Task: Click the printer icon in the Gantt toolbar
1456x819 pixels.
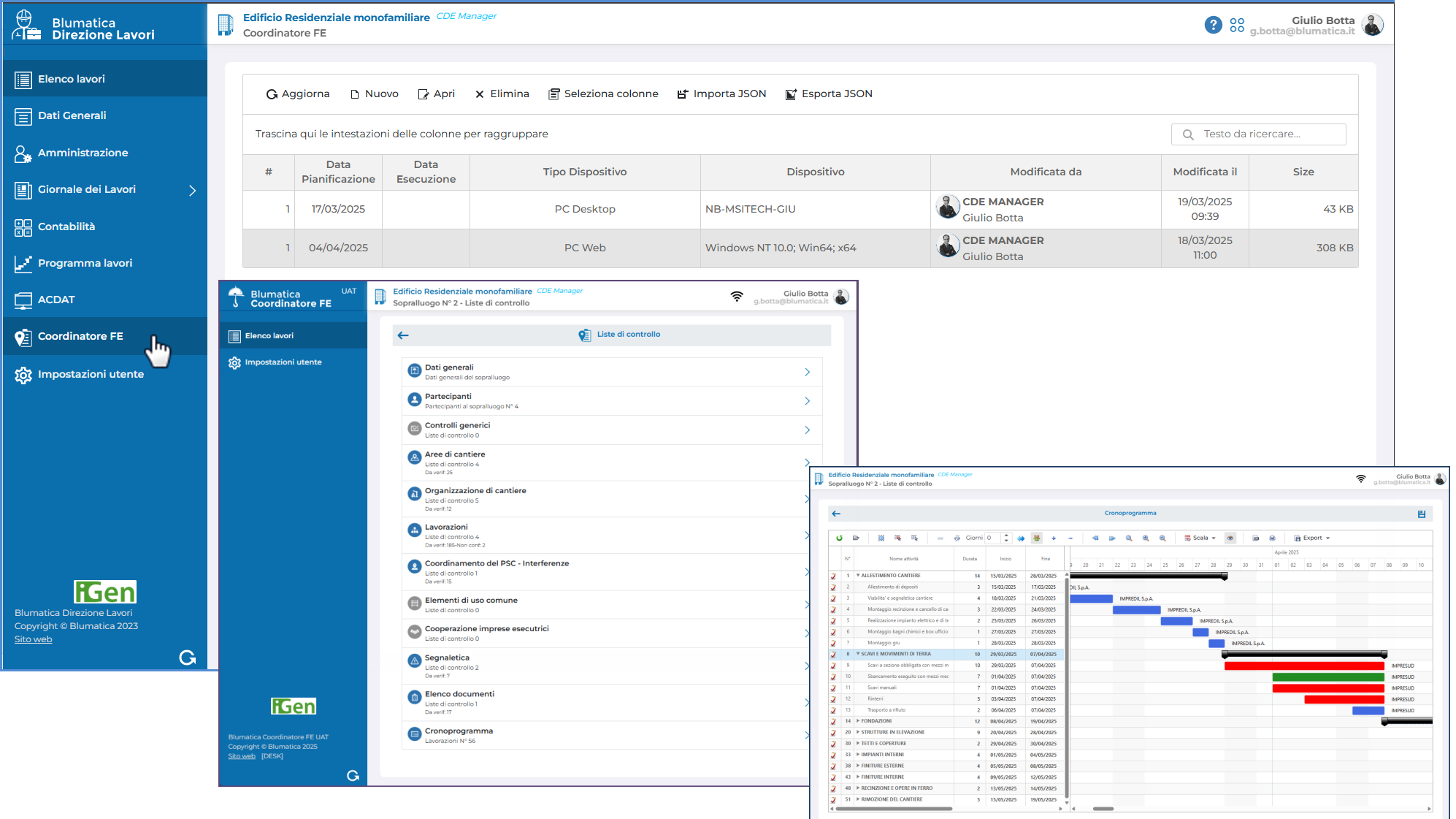Action: tap(1272, 538)
